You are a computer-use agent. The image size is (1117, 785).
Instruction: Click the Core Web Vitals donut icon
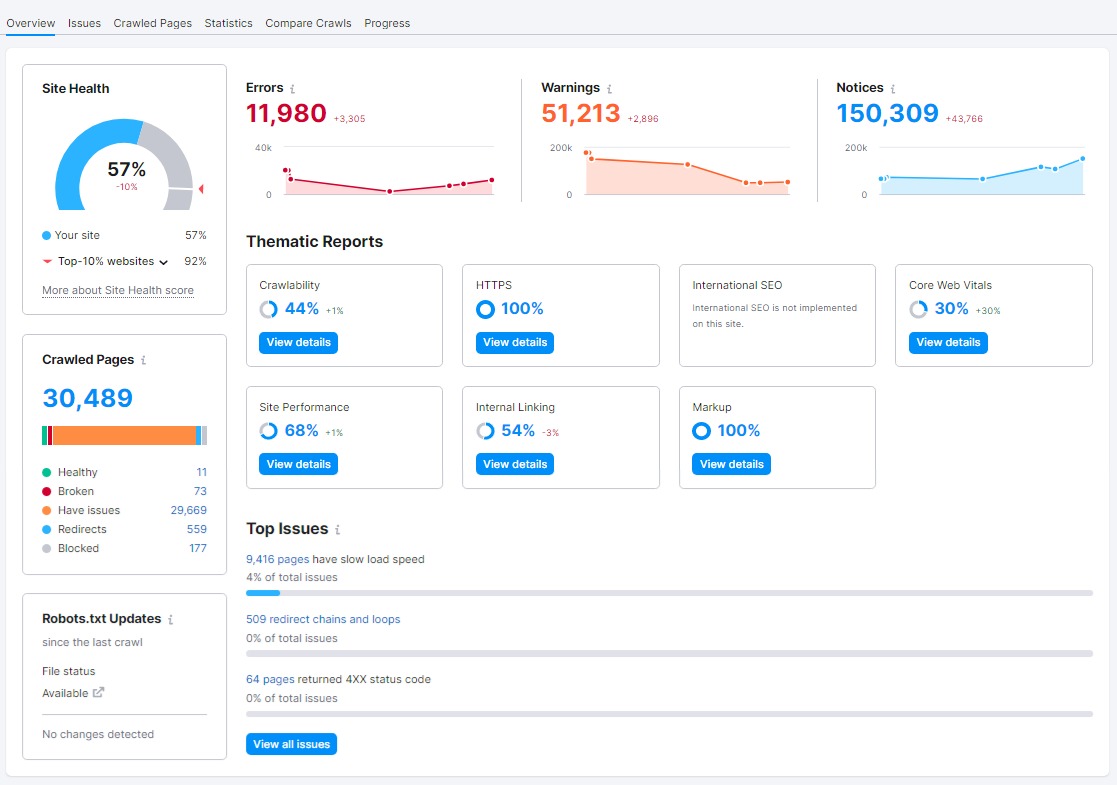(x=918, y=309)
